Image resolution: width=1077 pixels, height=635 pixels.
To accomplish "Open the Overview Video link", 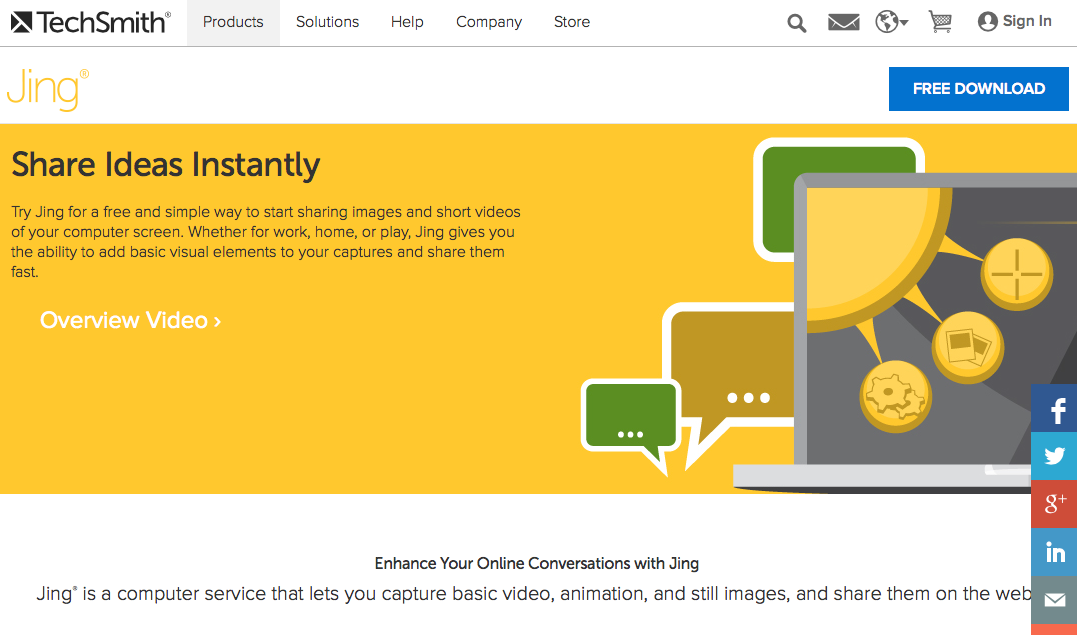I will (x=131, y=320).
